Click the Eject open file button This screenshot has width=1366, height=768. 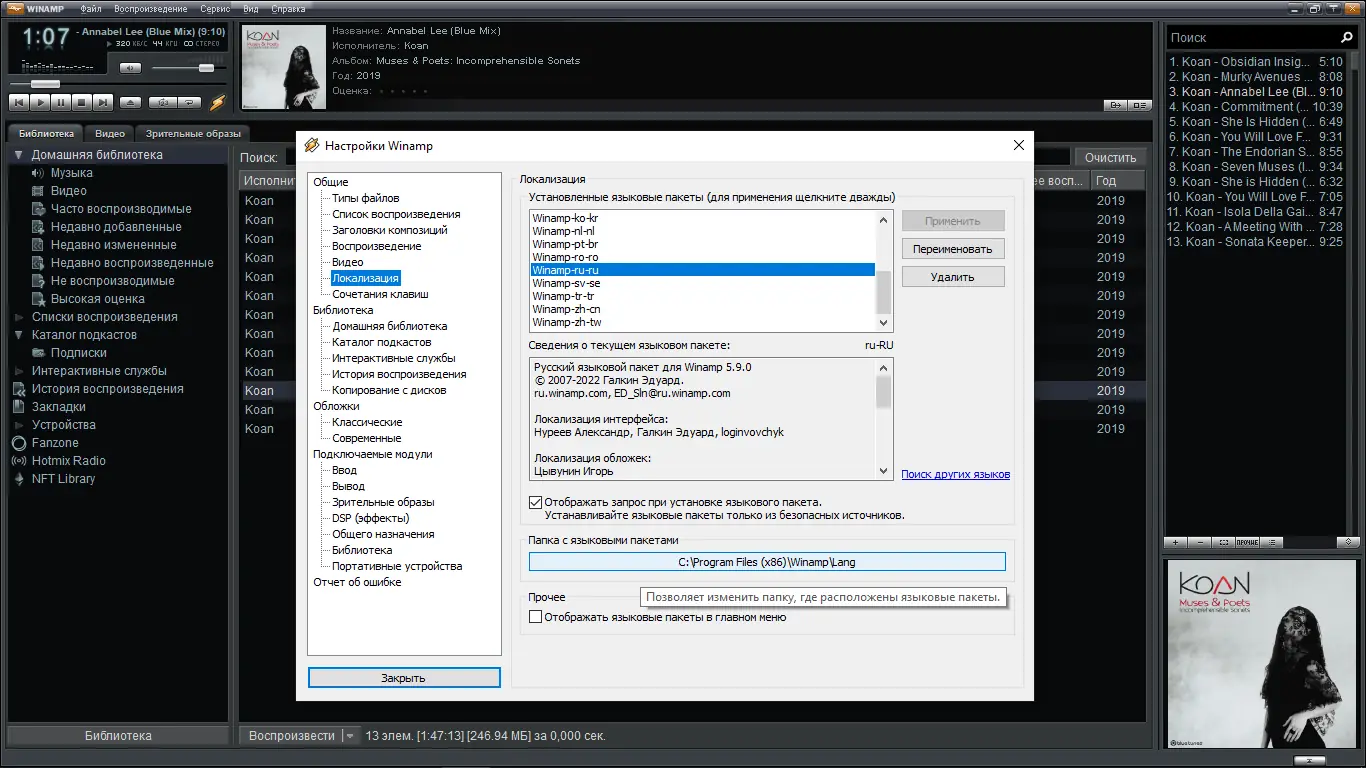131,102
